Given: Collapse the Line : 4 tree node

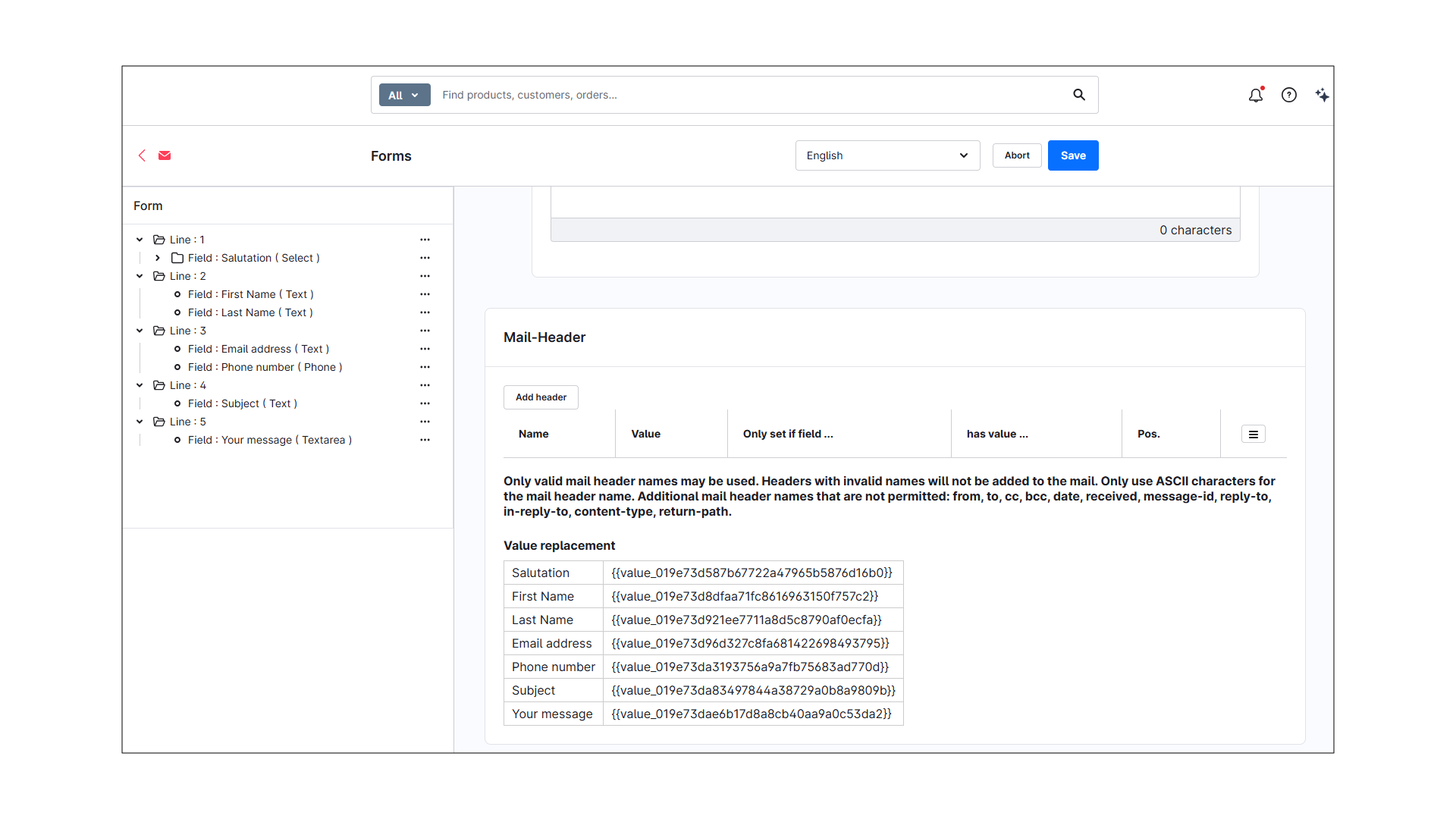Looking at the screenshot, I should coord(140,385).
